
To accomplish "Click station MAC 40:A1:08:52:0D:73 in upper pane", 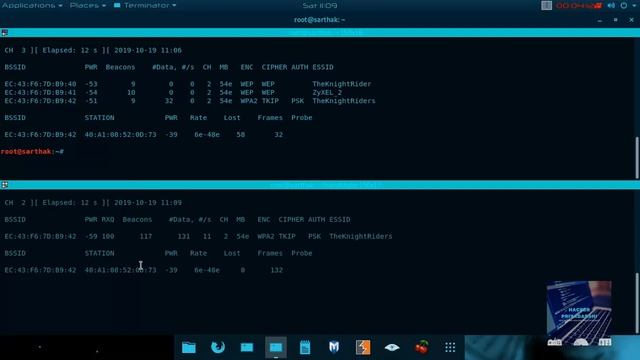I will (120, 134).
